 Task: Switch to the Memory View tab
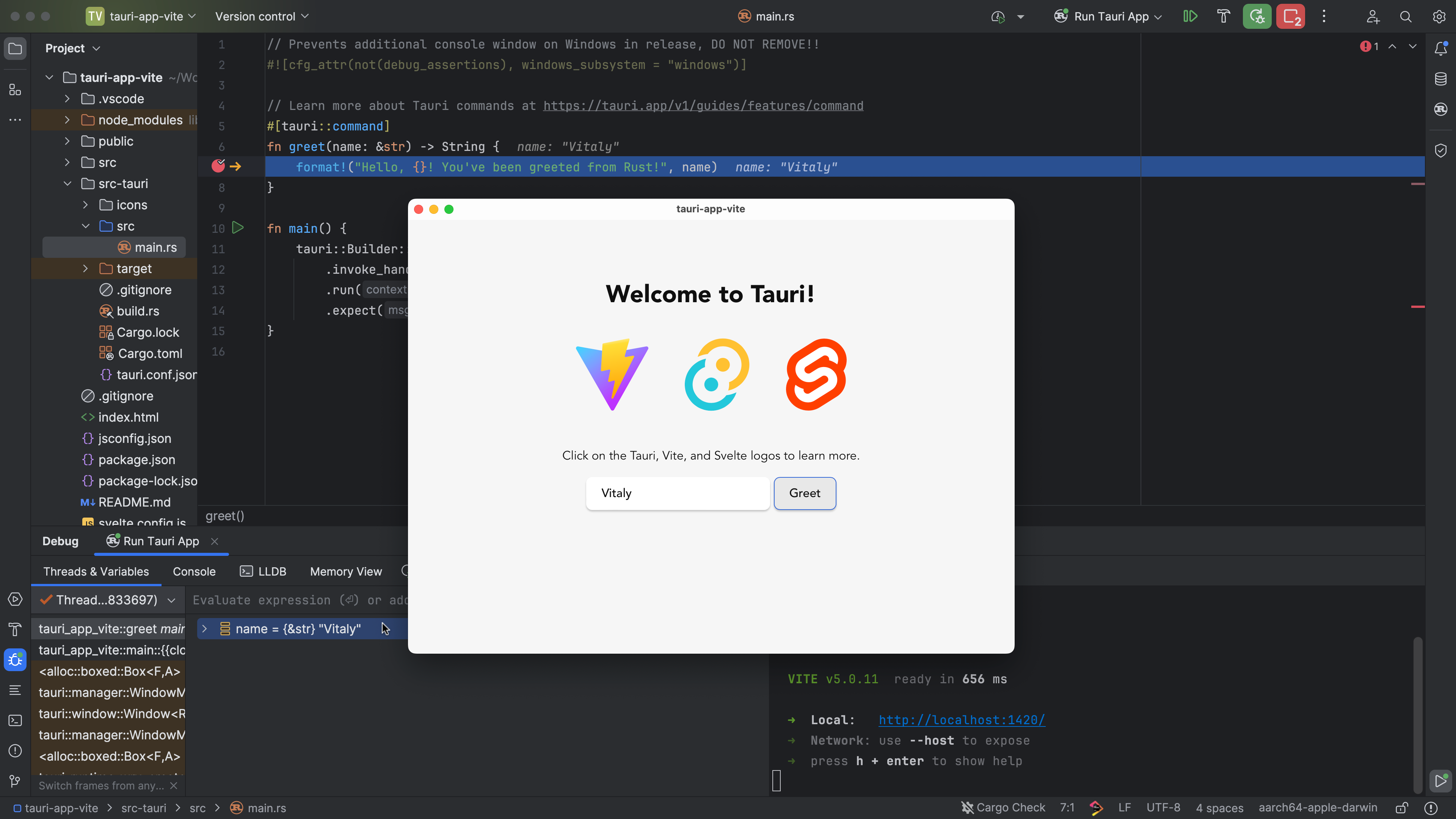point(345,571)
